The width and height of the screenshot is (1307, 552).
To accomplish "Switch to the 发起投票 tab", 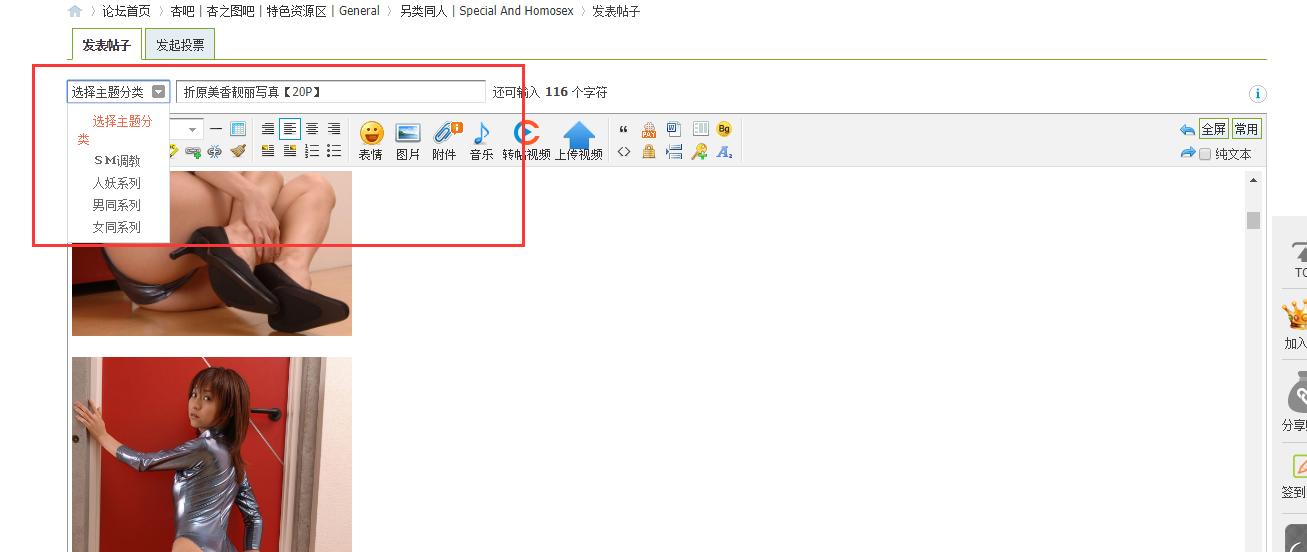I will coord(180,45).
